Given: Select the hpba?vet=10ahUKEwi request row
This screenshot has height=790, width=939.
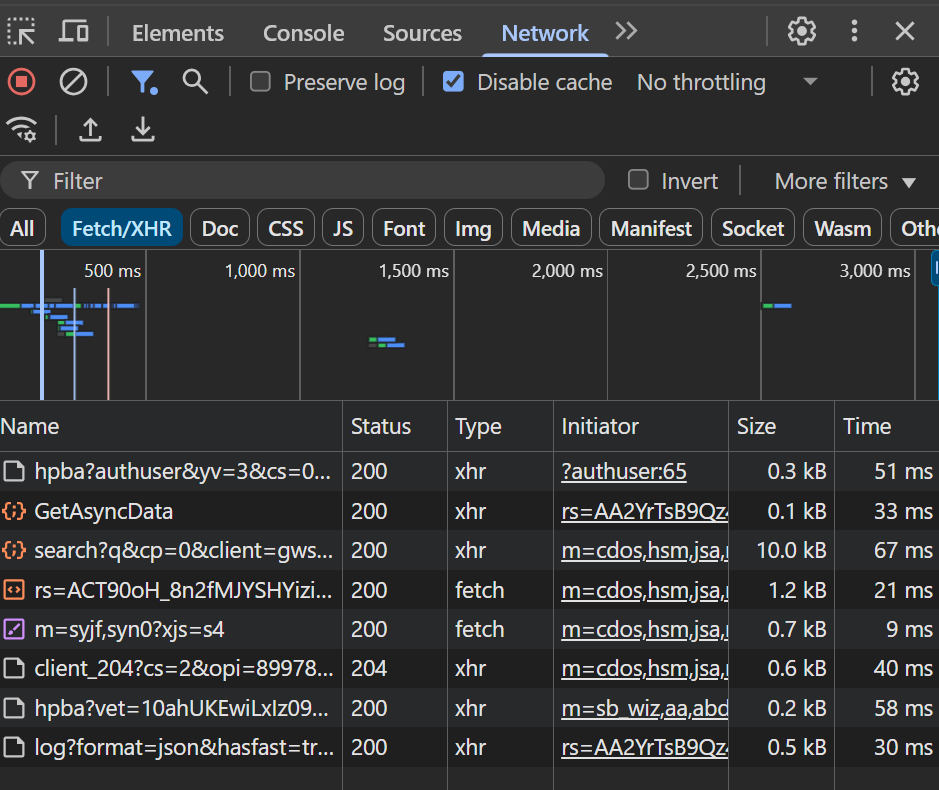Looking at the screenshot, I should [x=470, y=709].
